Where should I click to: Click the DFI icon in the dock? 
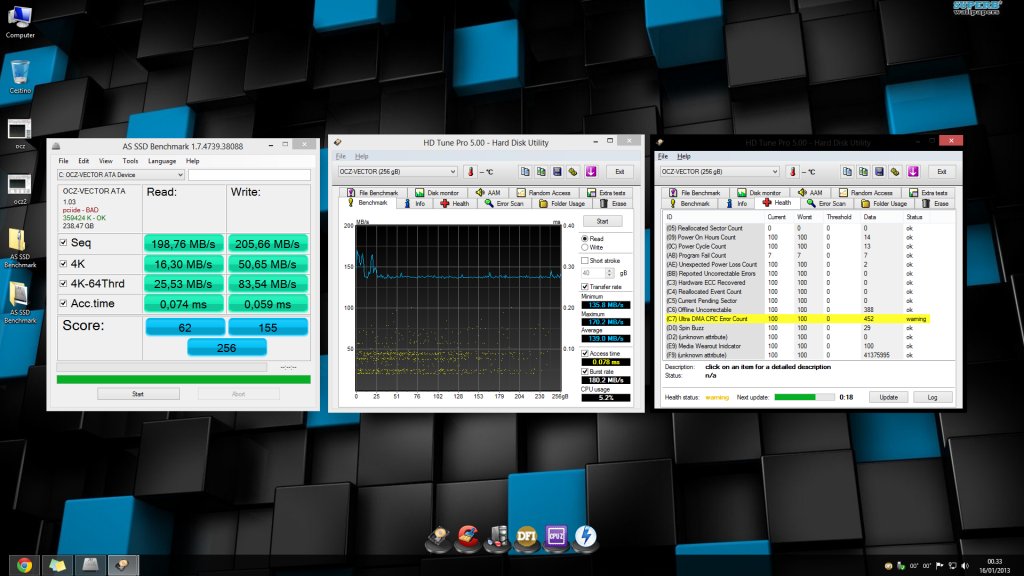pos(526,536)
